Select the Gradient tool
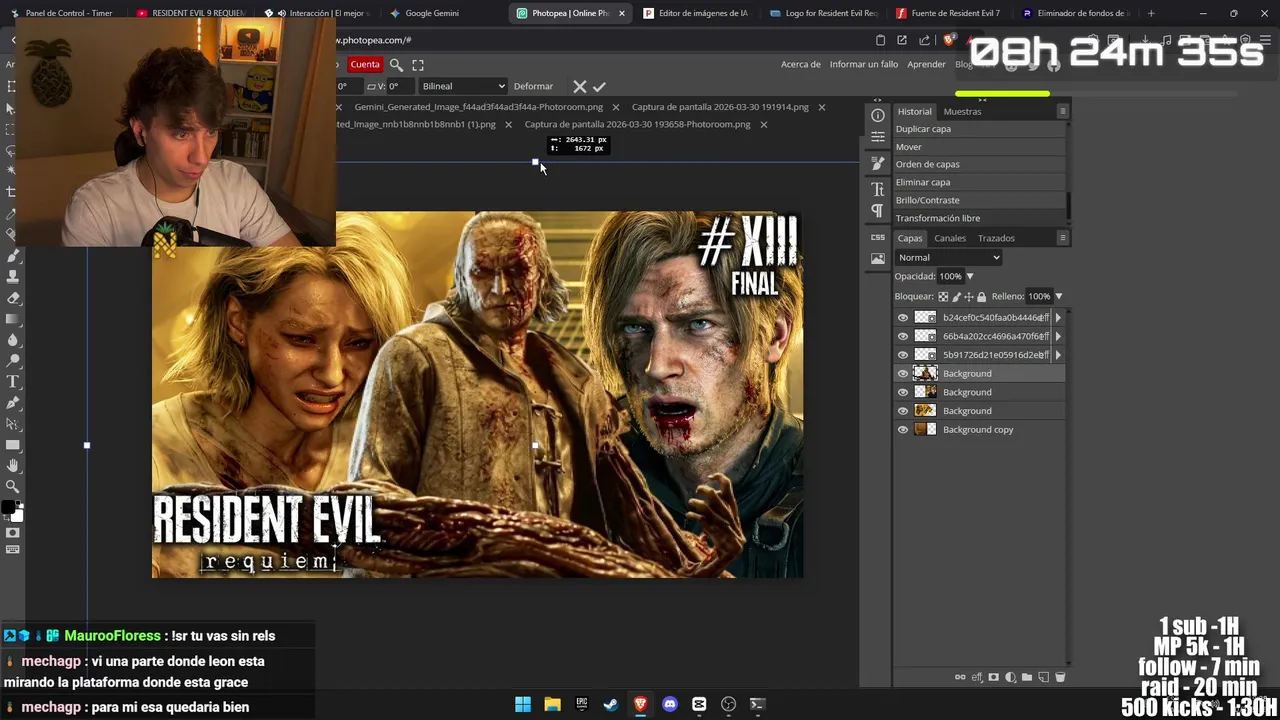The image size is (1280, 720). click(12, 319)
